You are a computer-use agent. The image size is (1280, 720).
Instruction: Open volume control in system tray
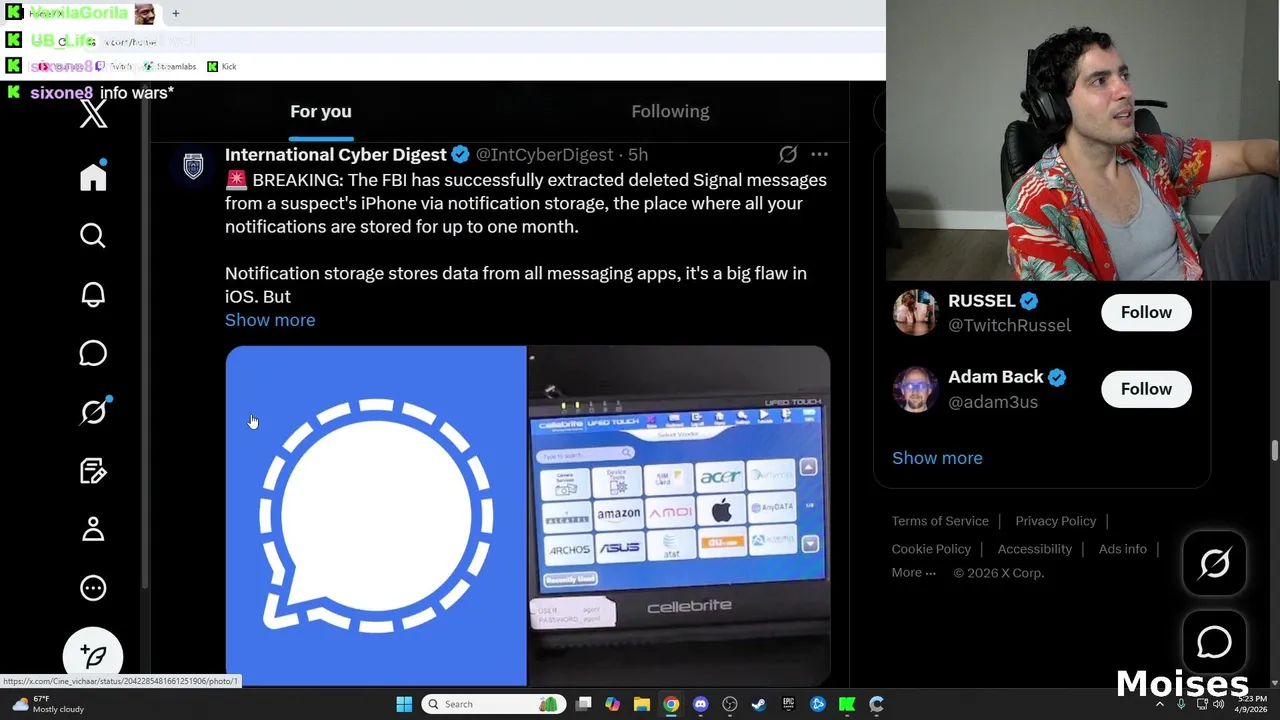[1217, 704]
